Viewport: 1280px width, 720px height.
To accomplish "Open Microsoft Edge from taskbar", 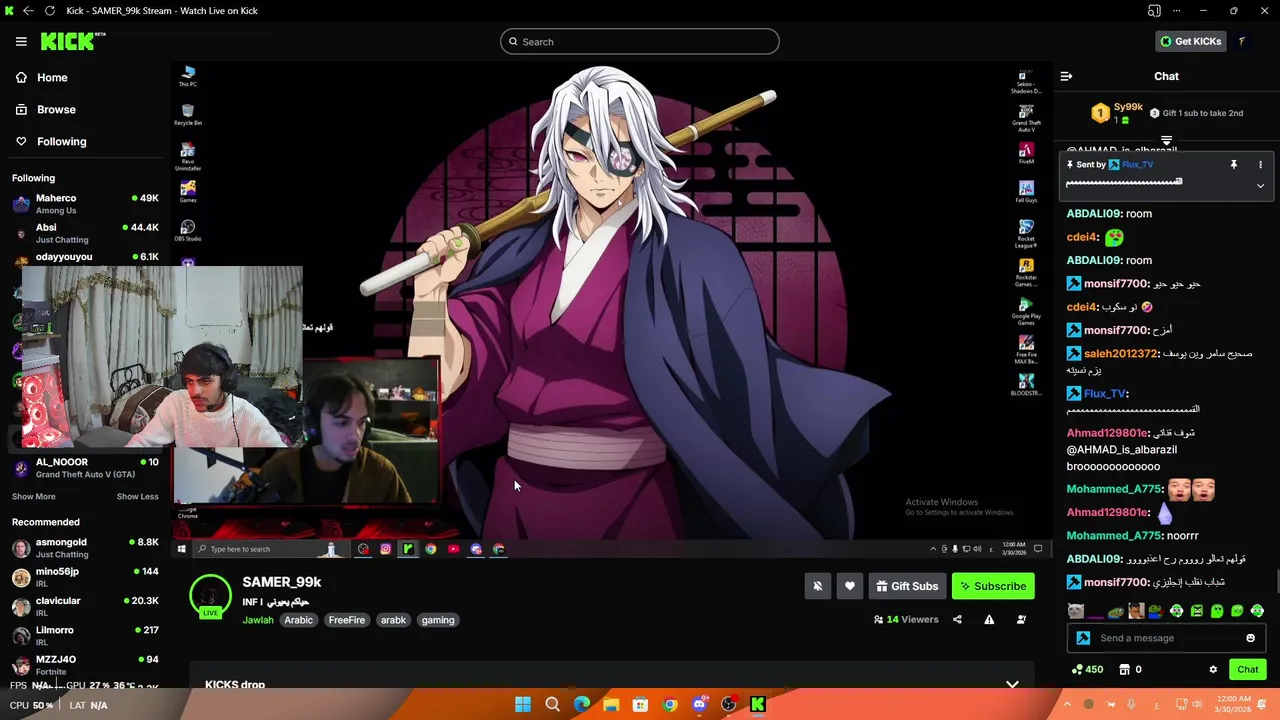I will tap(582, 705).
